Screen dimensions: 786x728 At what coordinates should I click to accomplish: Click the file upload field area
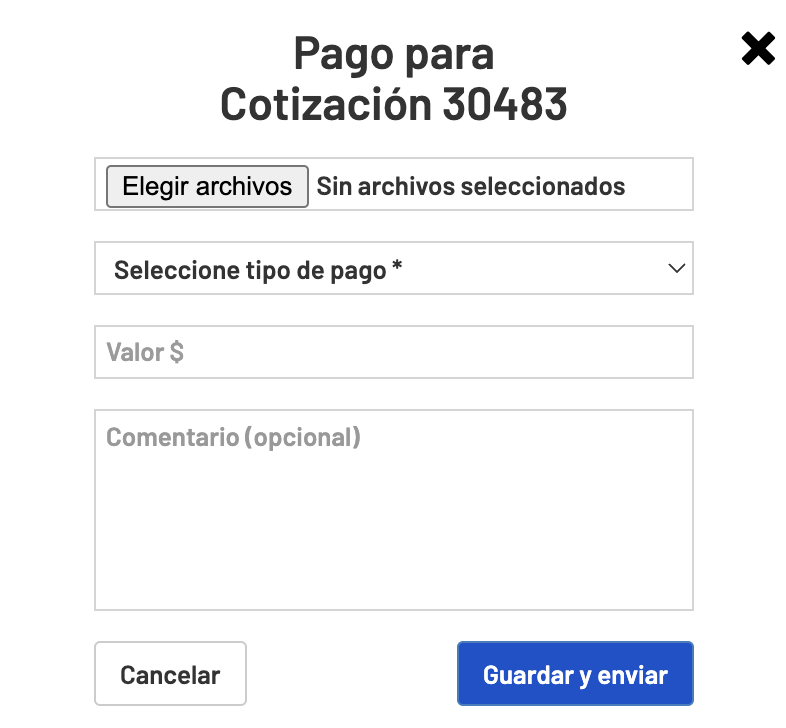coord(394,184)
